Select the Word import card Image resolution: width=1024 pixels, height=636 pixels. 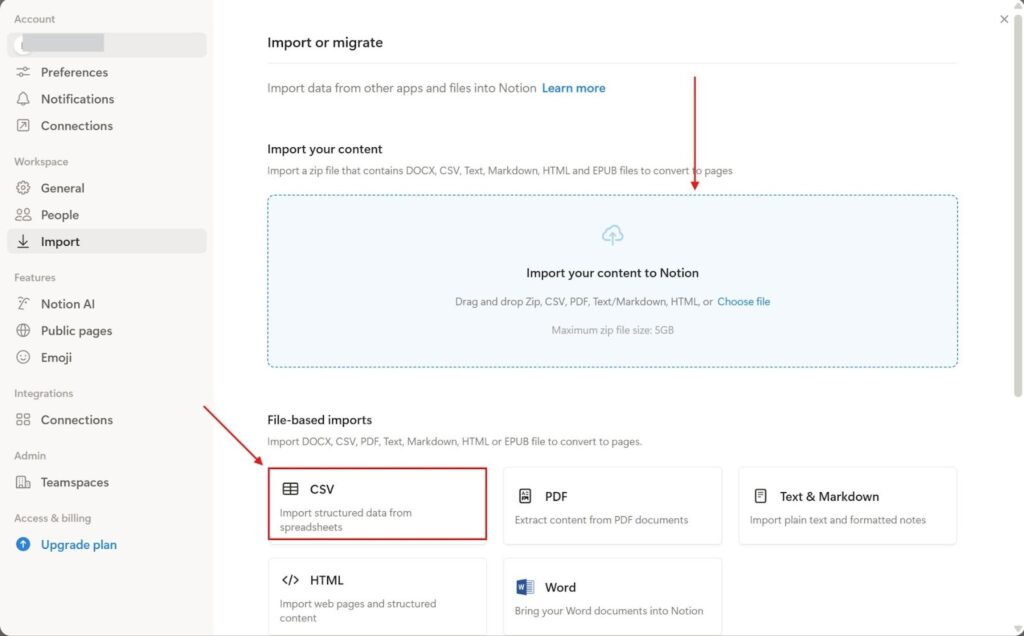612,596
